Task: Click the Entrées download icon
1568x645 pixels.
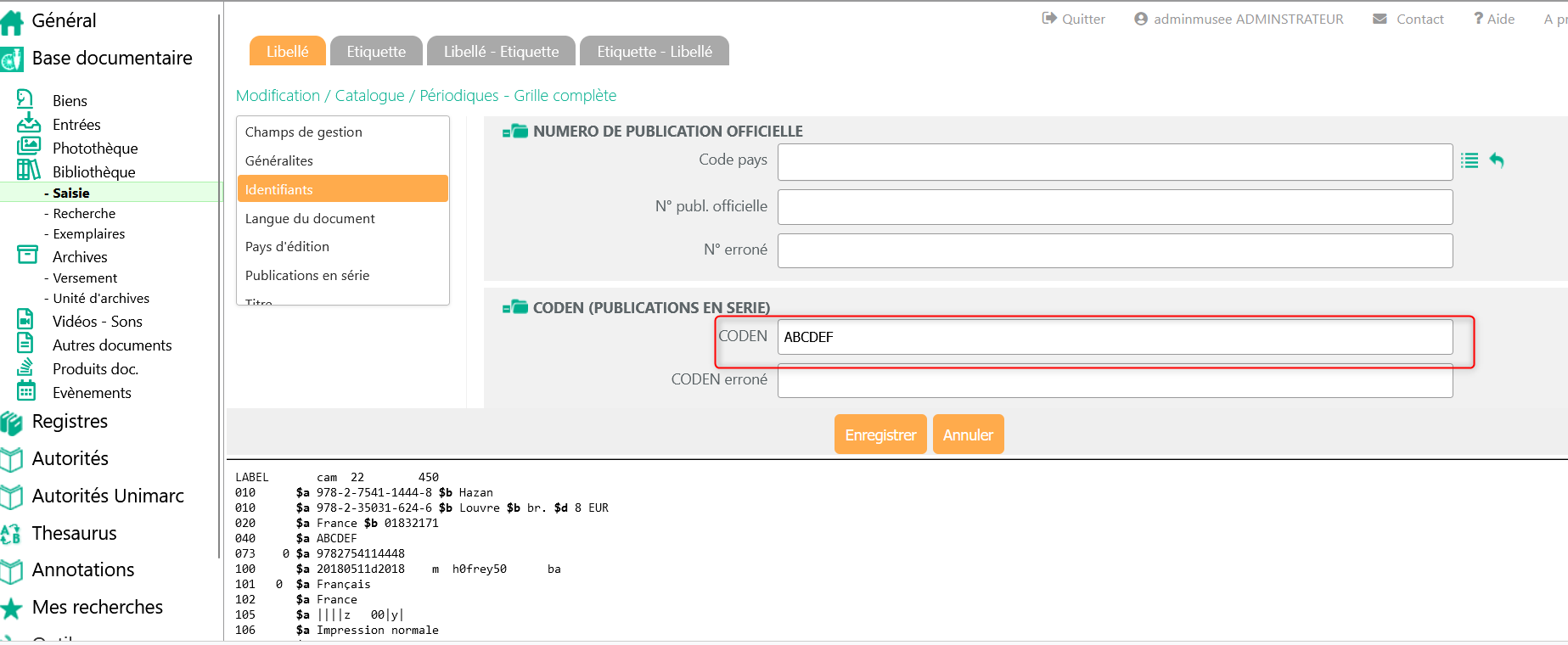Action: point(28,123)
